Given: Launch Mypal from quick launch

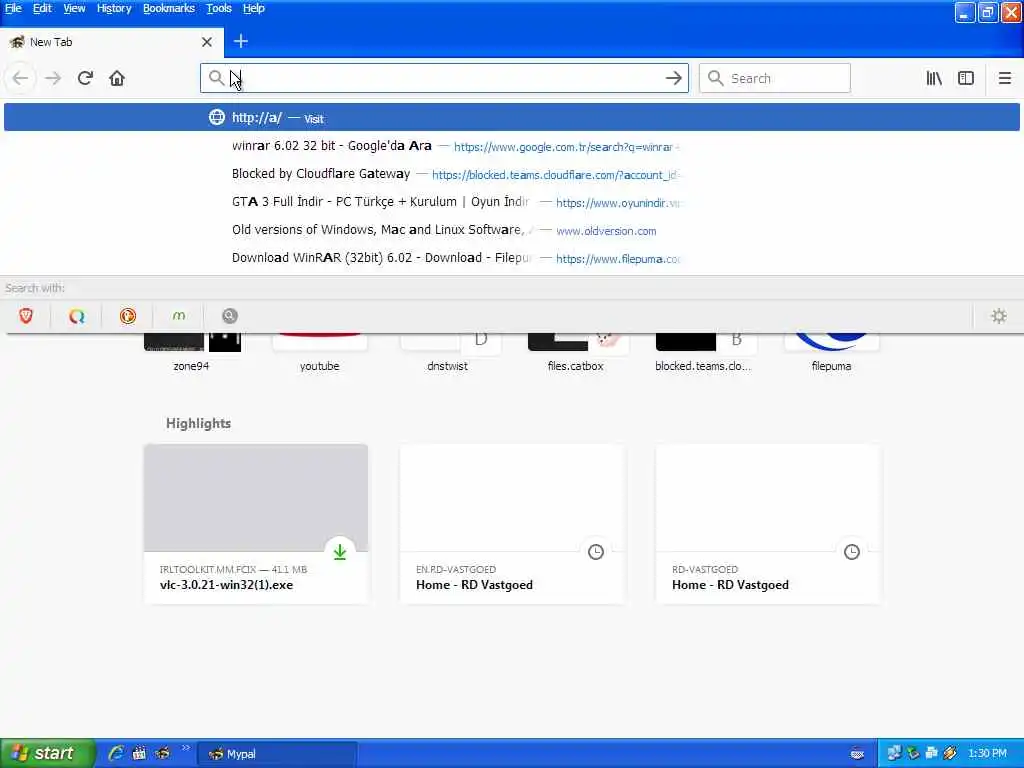Looking at the screenshot, I should (162, 753).
